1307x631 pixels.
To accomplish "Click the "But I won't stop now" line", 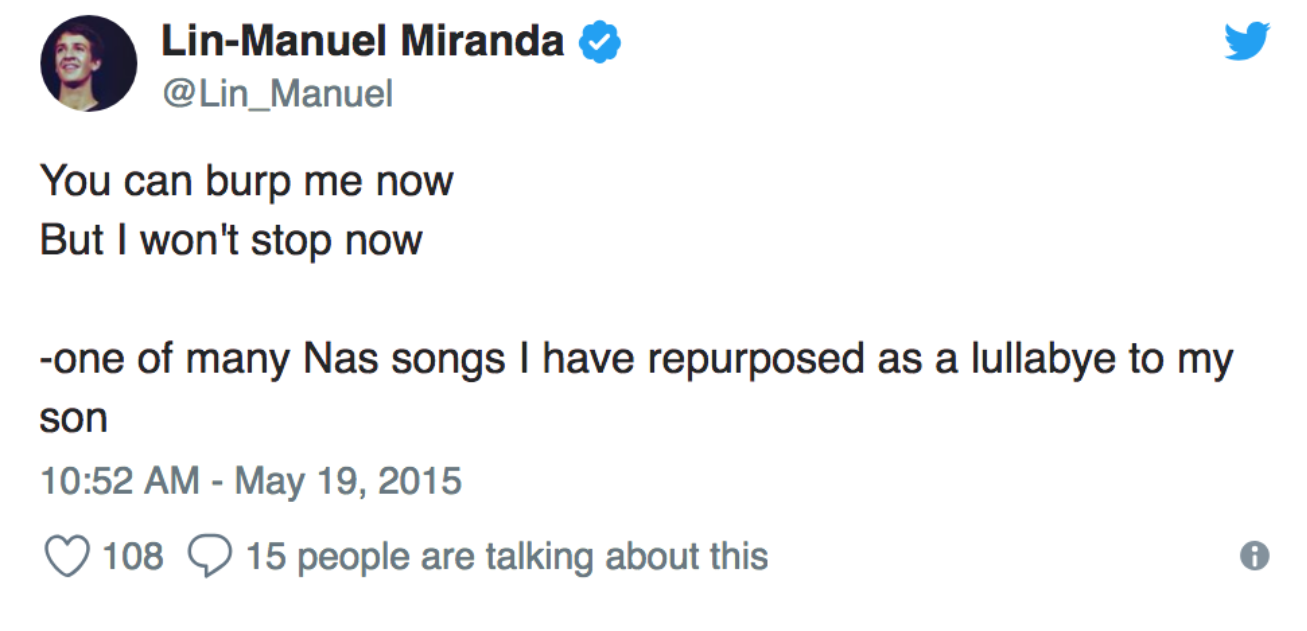I will pos(231,241).
